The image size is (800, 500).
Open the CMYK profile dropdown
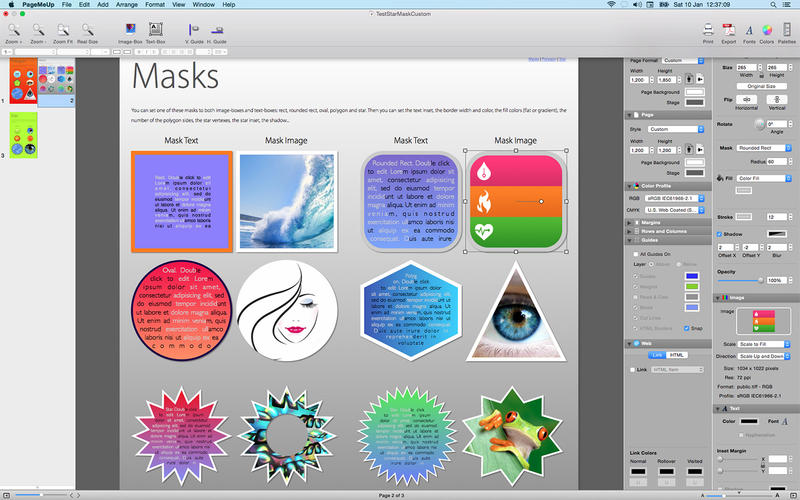point(674,210)
